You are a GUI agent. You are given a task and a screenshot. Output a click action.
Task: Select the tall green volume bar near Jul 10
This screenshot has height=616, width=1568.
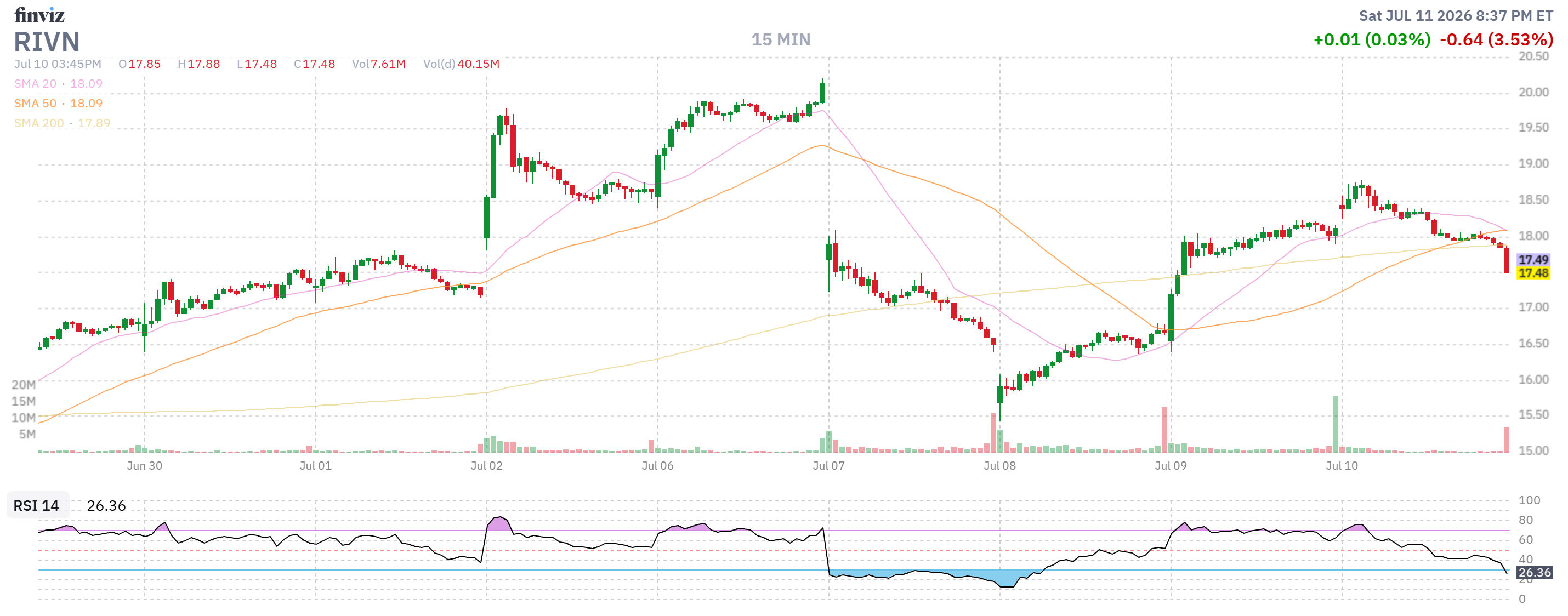coord(1335,424)
